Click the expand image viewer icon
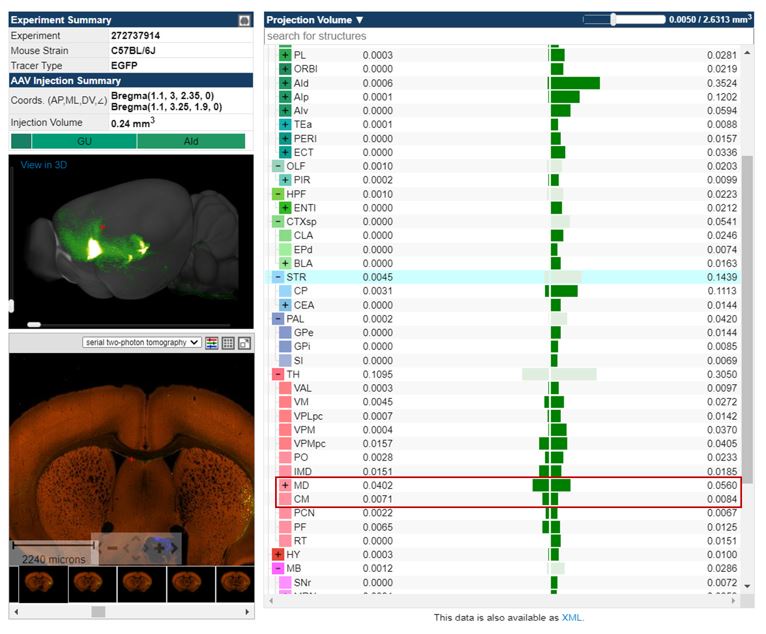Screen dimensions: 766x634 click(244, 343)
